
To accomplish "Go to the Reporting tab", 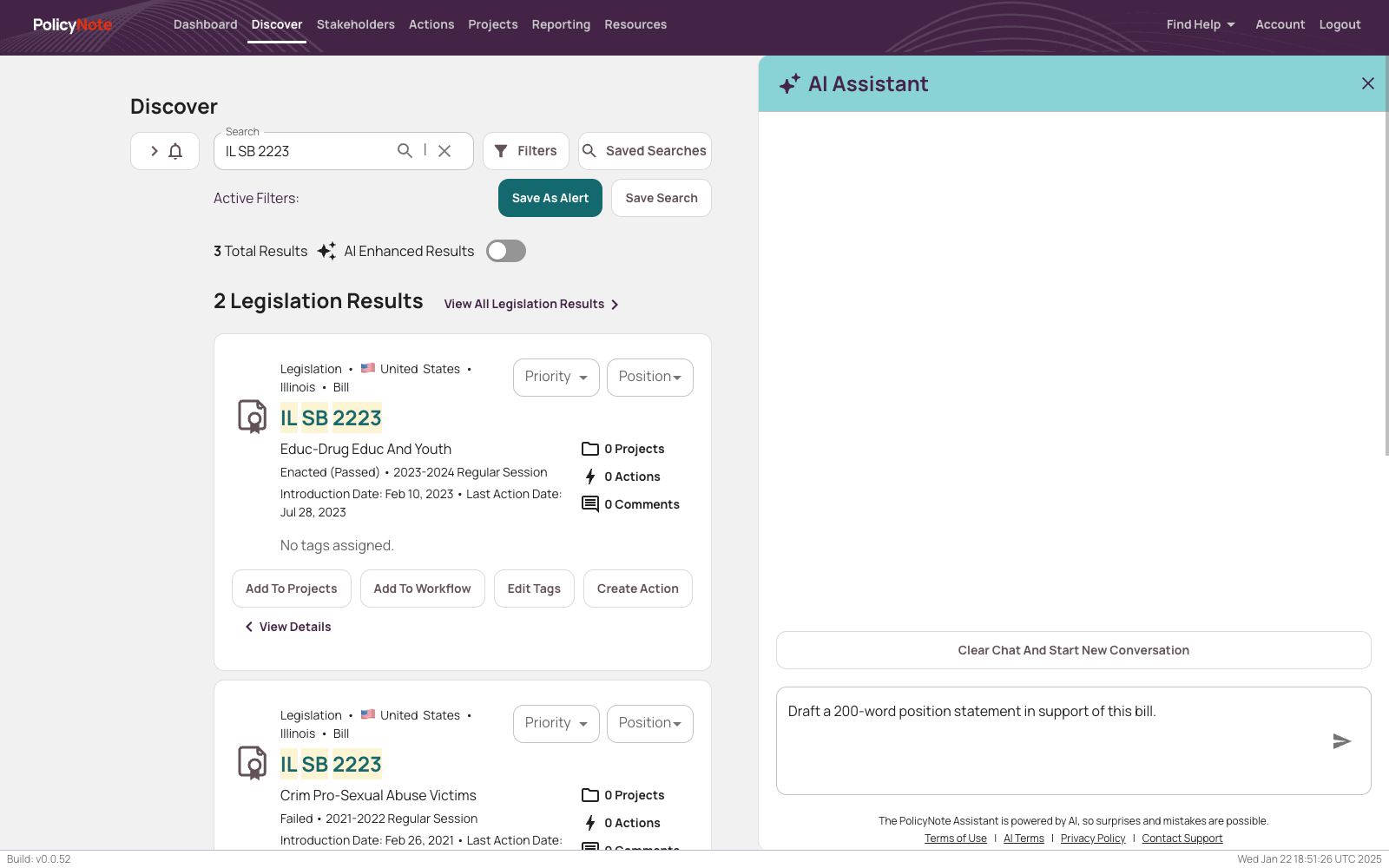I will [561, 24].
